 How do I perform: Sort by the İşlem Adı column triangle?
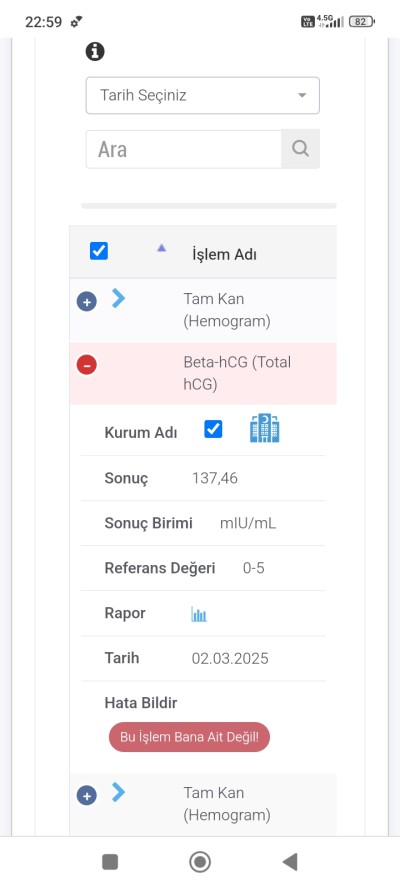161,247
